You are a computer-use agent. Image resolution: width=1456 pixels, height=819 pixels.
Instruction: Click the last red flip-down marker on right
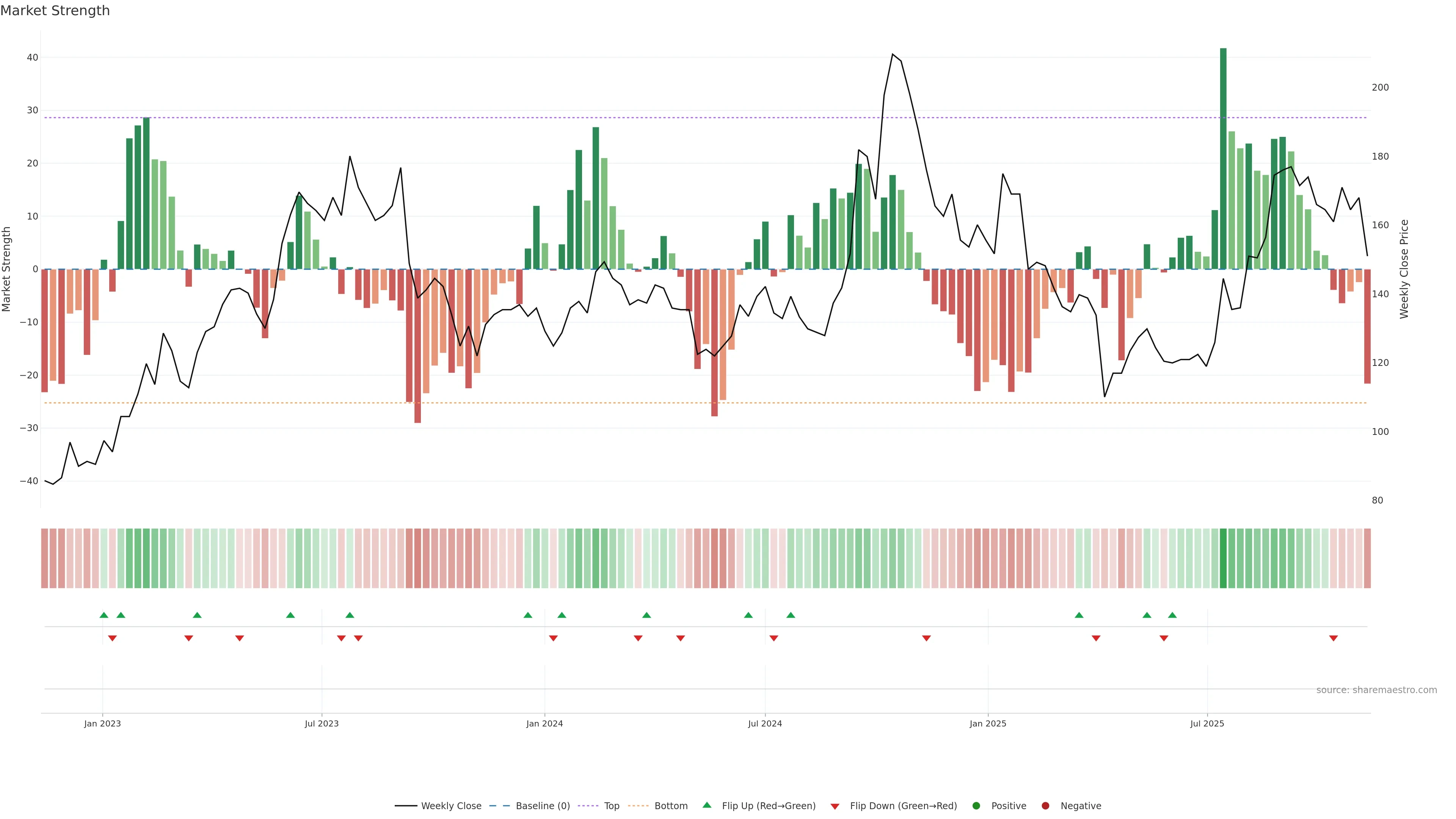point(1334,638)
